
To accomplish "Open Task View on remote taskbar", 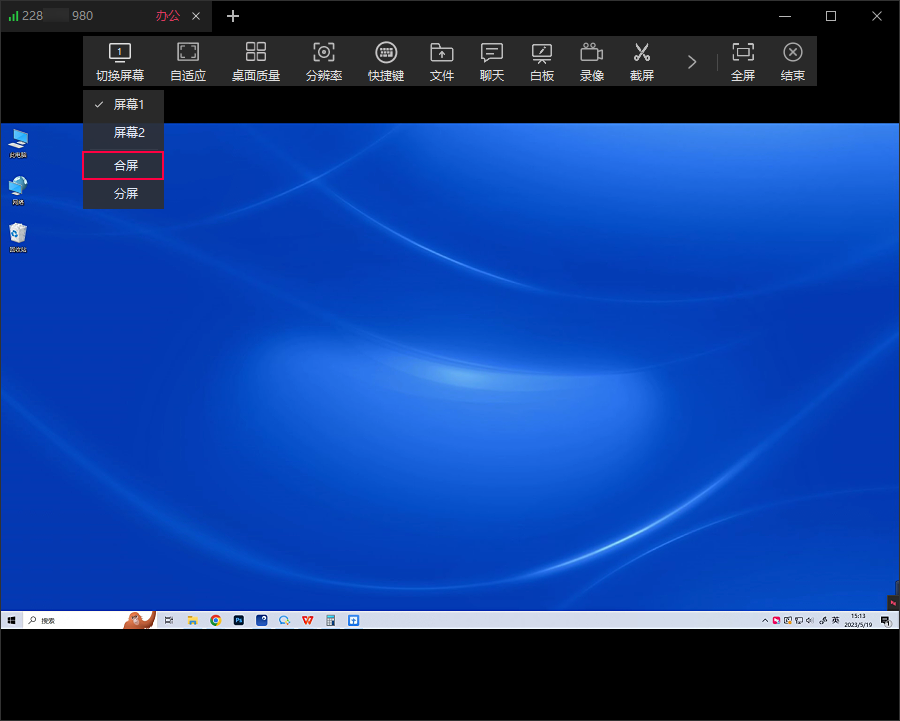I will point(169,620).
